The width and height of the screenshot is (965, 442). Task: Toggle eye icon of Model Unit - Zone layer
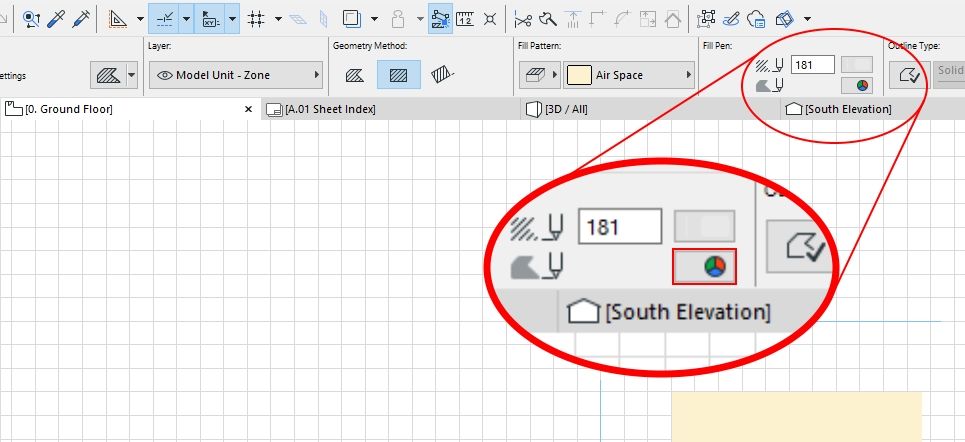coord(164,75)
